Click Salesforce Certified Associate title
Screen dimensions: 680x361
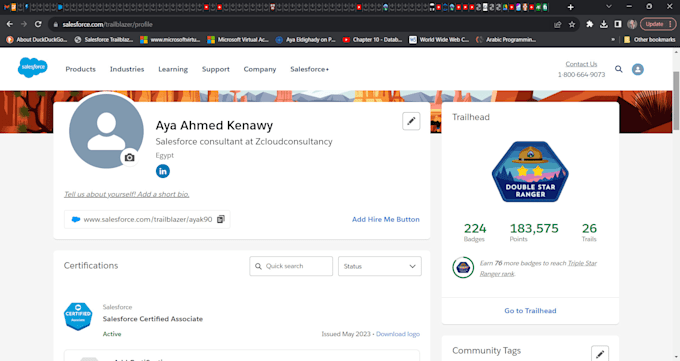tap(153, 319)
